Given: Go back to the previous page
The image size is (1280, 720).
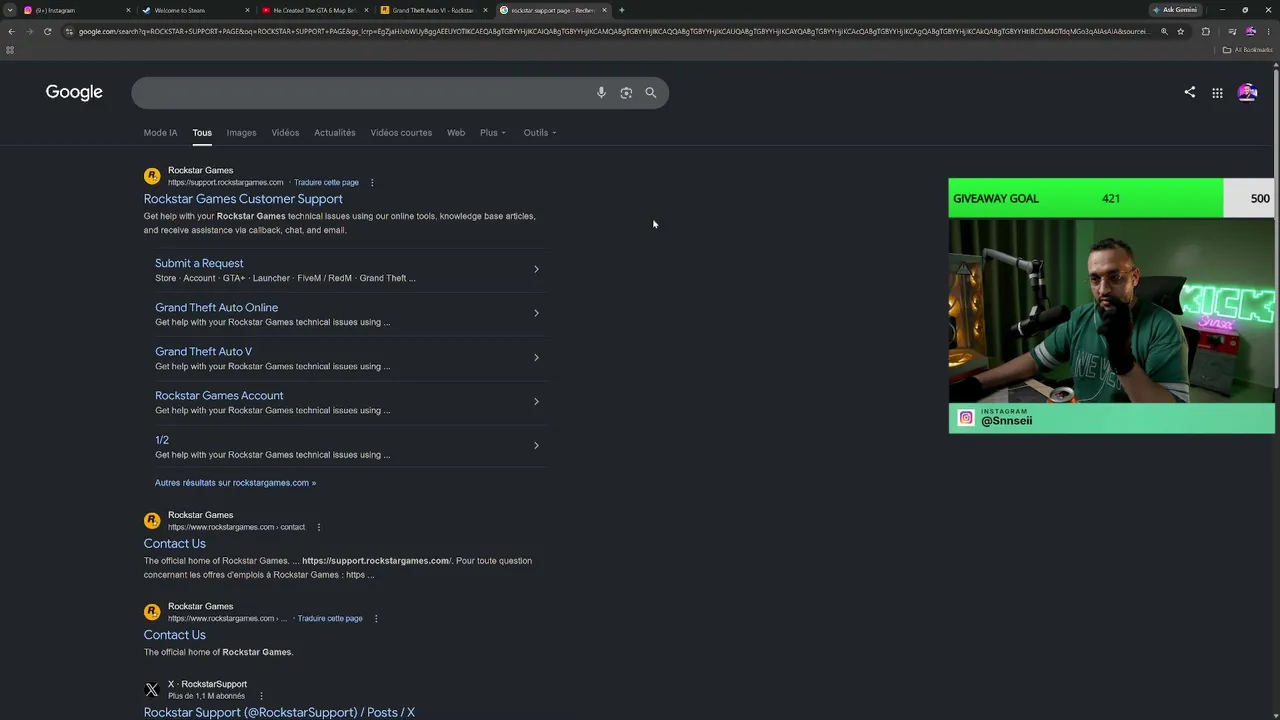Looking at the screenshot, I should tap(11, 31).
